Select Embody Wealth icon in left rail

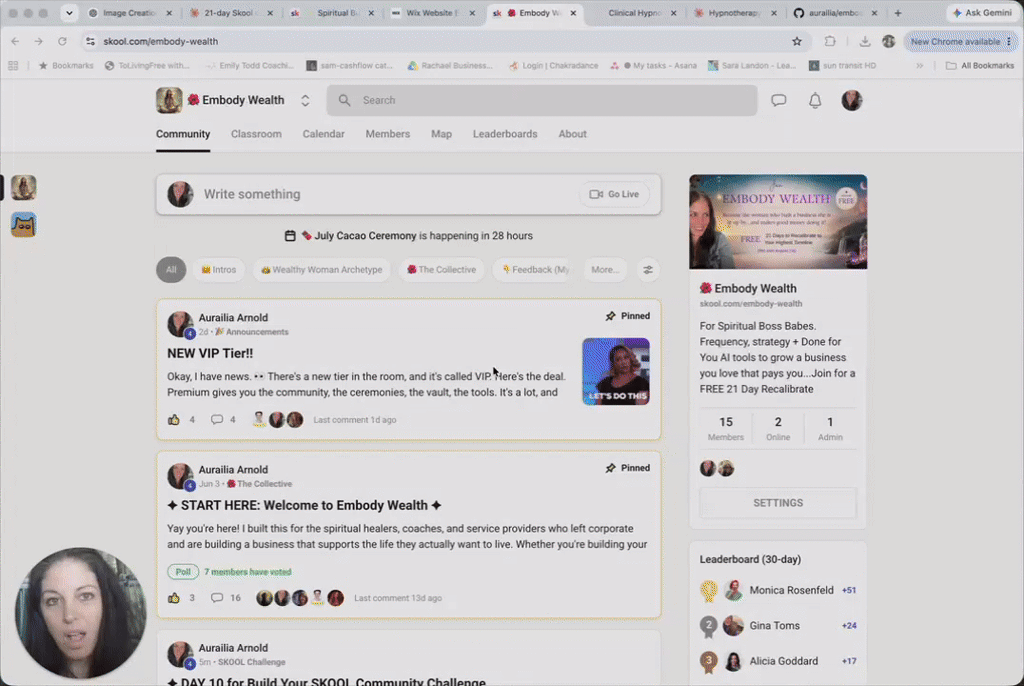coord(24,188)
